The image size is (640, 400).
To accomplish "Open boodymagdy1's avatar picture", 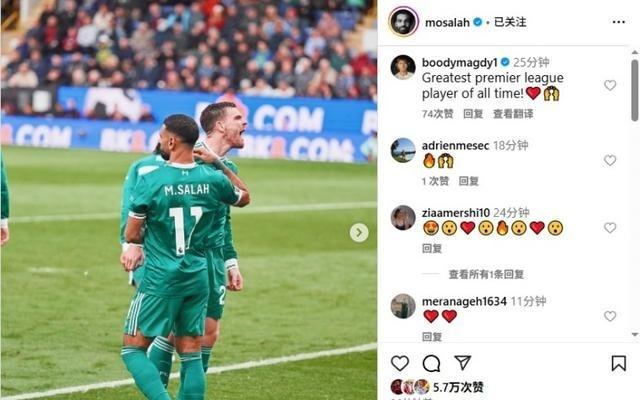I will click(x=403, y=67).
